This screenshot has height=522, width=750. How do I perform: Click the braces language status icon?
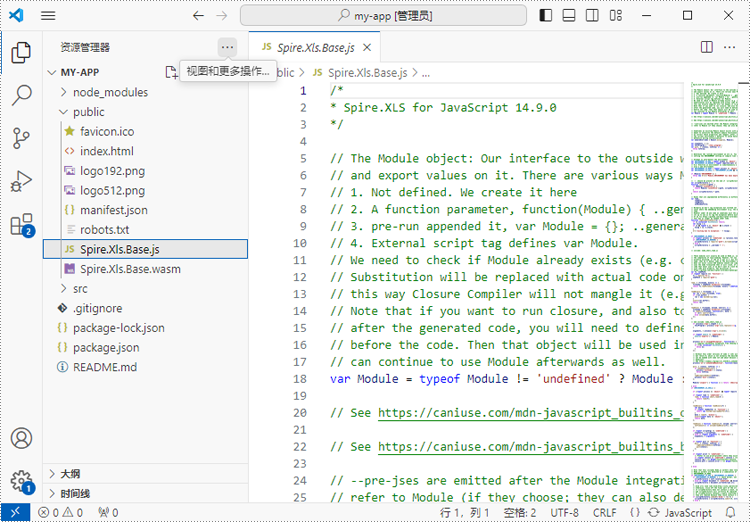pyautogui.click(x=635, y=513)
